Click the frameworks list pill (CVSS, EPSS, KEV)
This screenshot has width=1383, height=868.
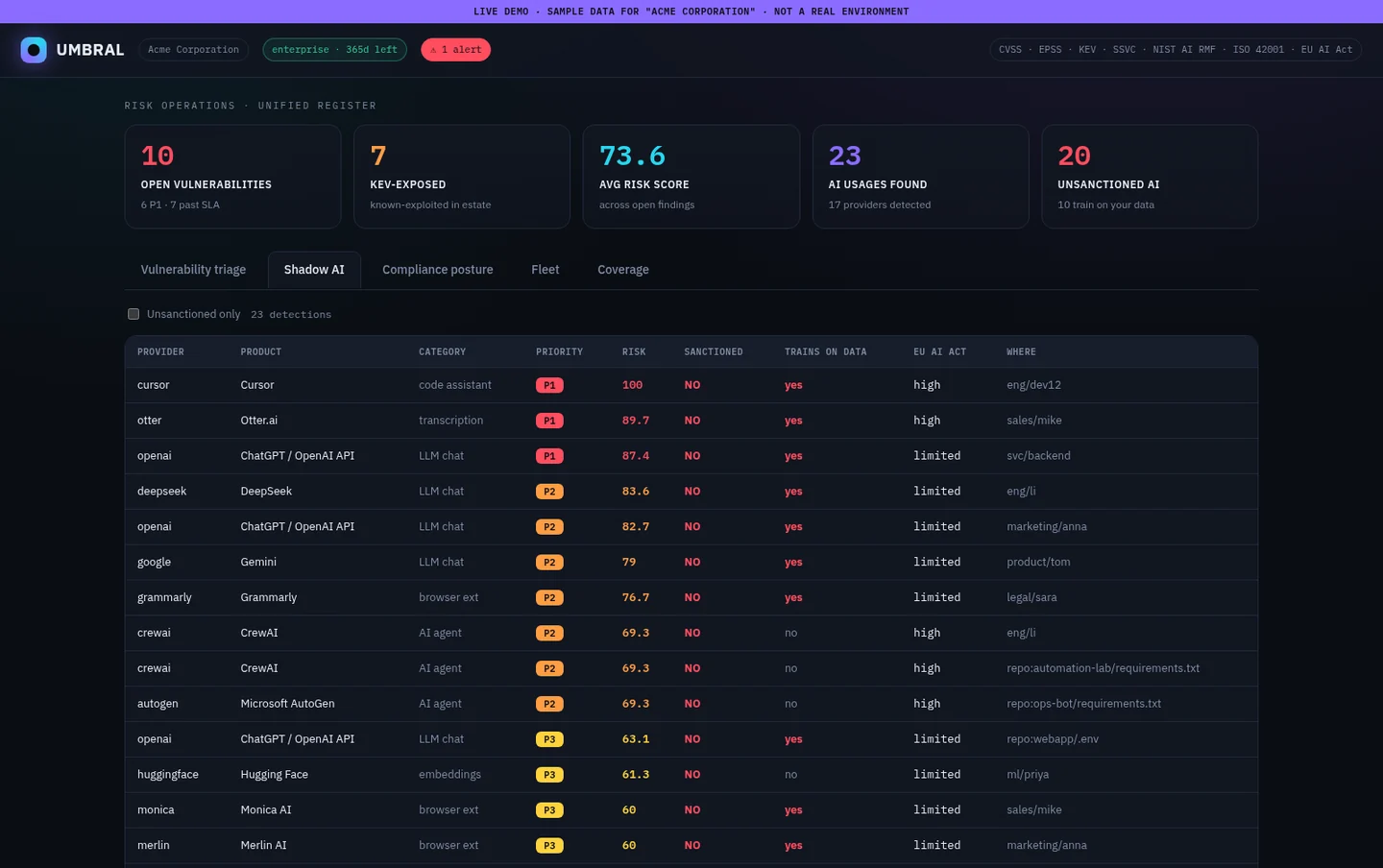point(1176,50)
